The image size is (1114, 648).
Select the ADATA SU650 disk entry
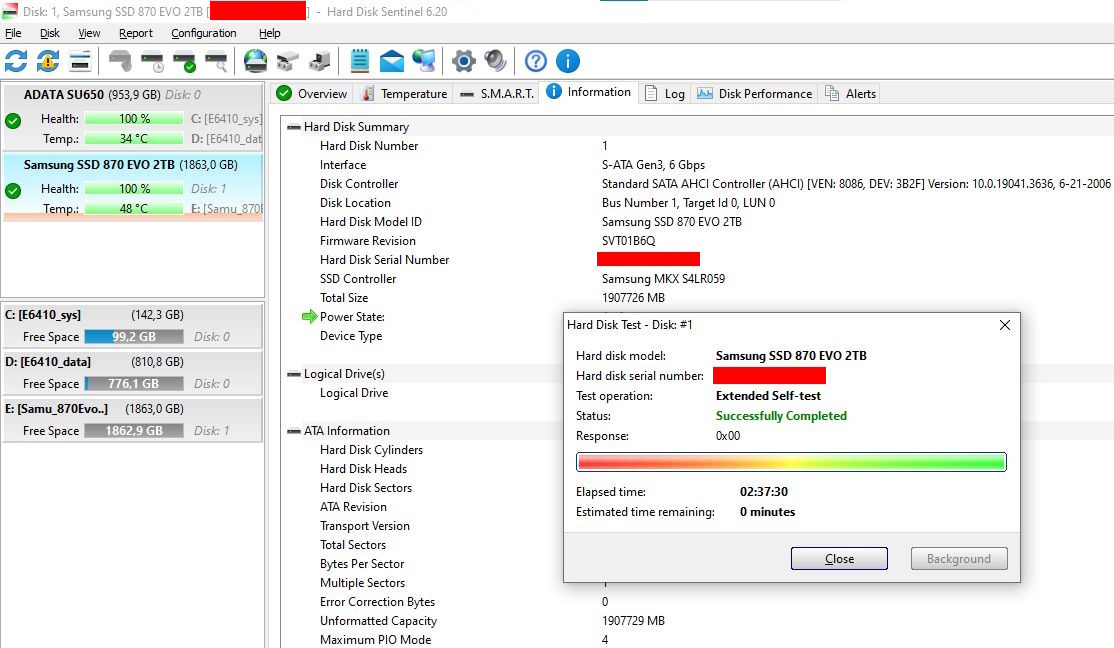coord(133,117)
